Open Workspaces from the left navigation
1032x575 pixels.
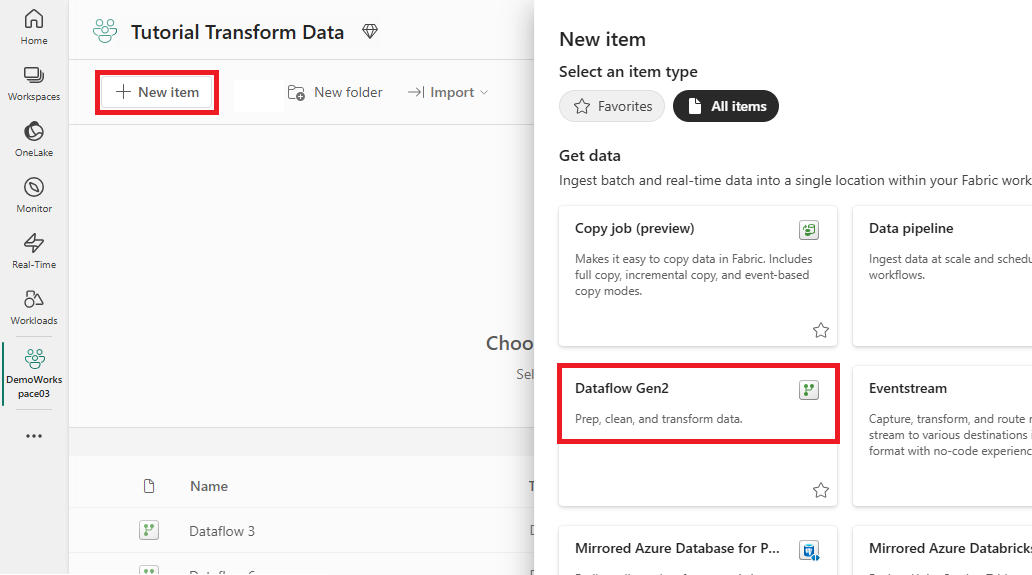click(34, 84)
